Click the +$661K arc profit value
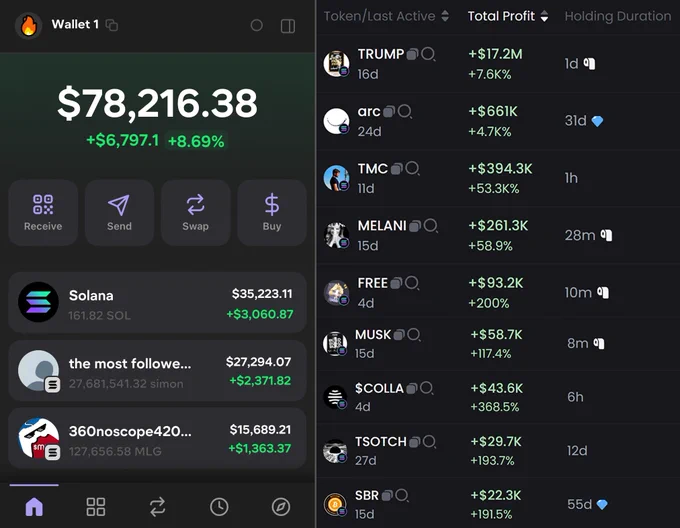680x528 pixels. pos(493,111)
